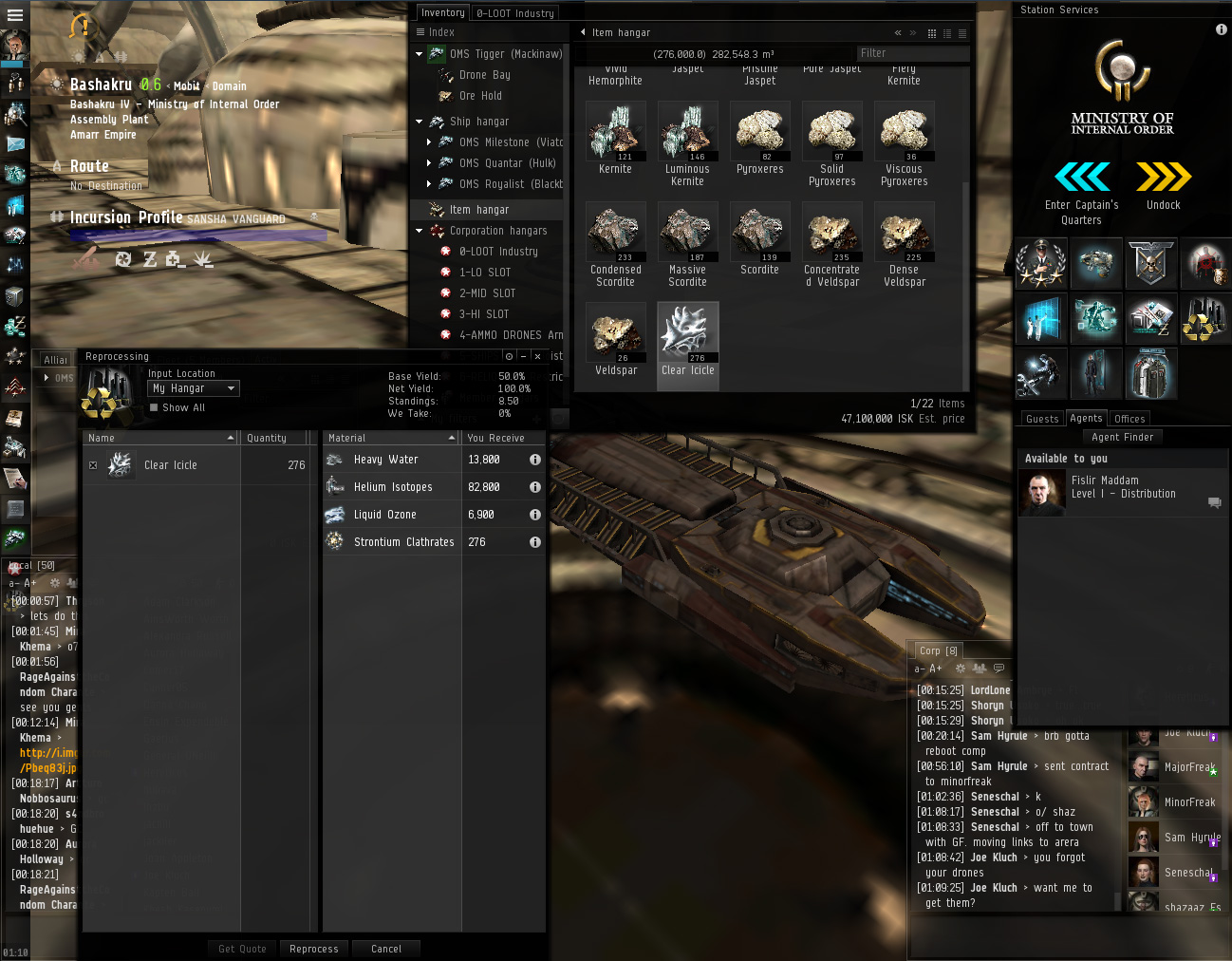Open the magnifier people search sidebar icon
The height and width of the screenshot is (961, 1232).
point(15,114)
